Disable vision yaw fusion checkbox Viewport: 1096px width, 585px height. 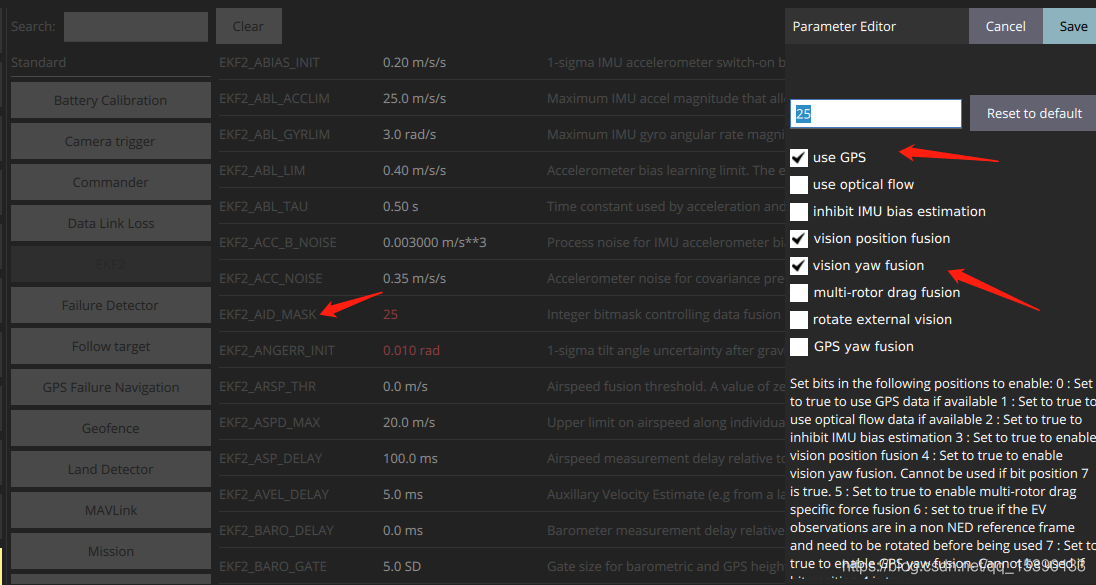pos(799,266)
